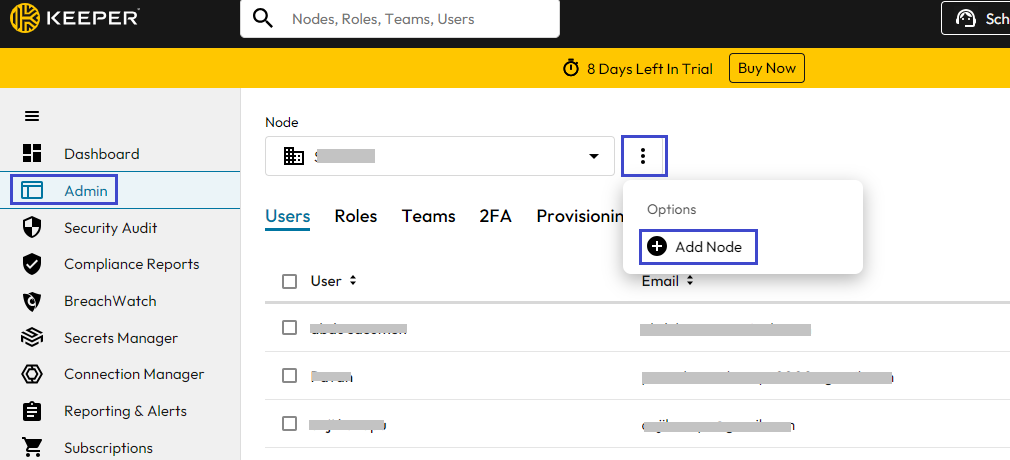The image size is (1010, 460).
Task: Check the first user row checkbox
Action: pos(290,328)
